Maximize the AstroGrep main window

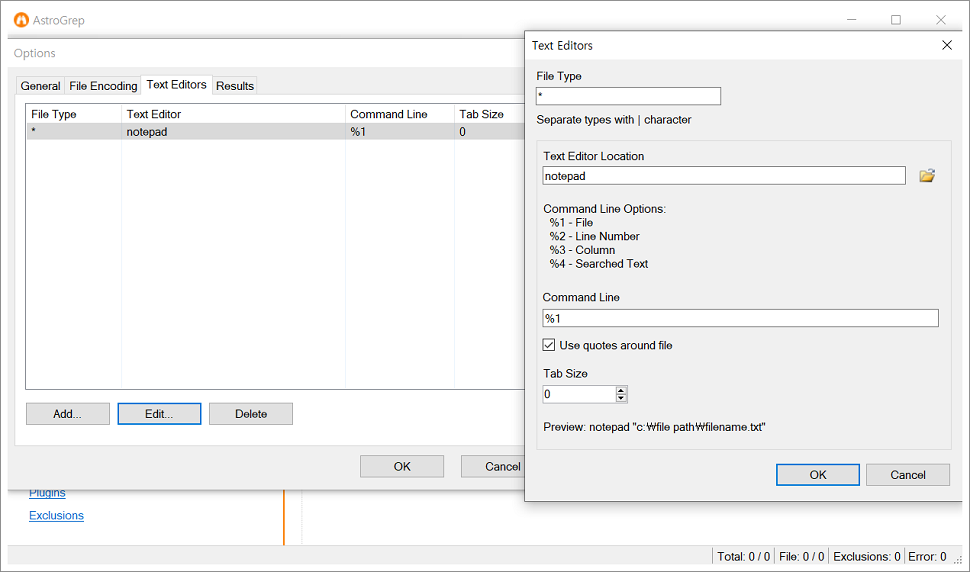896,20
